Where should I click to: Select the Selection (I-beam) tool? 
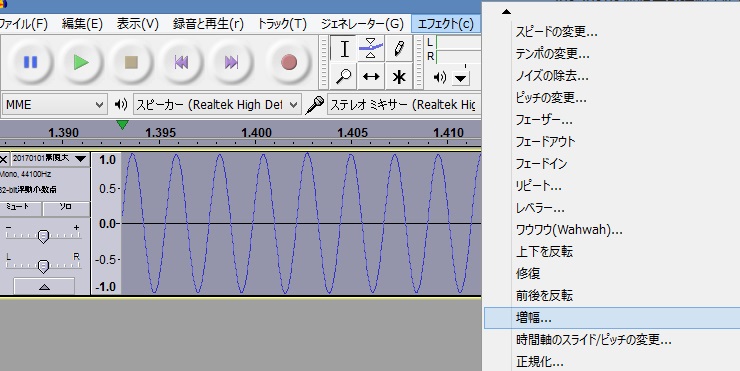[x=344, y=49]
